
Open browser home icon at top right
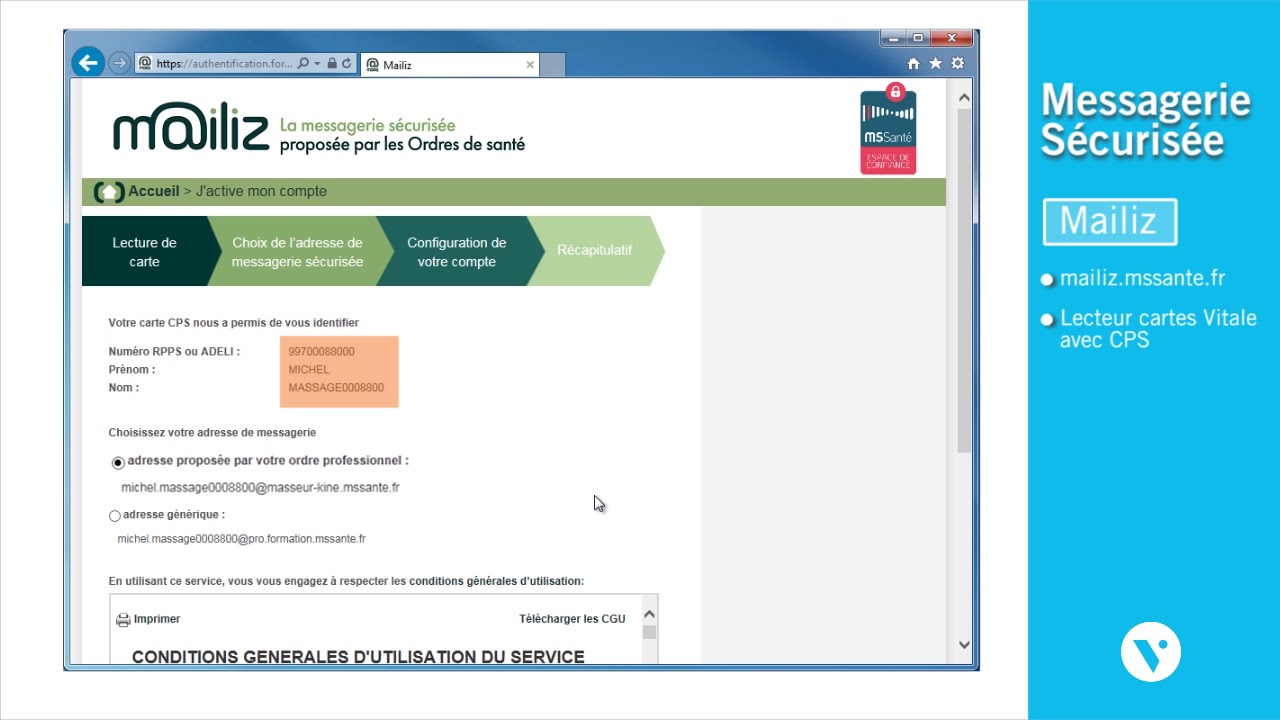pos(913,63)
